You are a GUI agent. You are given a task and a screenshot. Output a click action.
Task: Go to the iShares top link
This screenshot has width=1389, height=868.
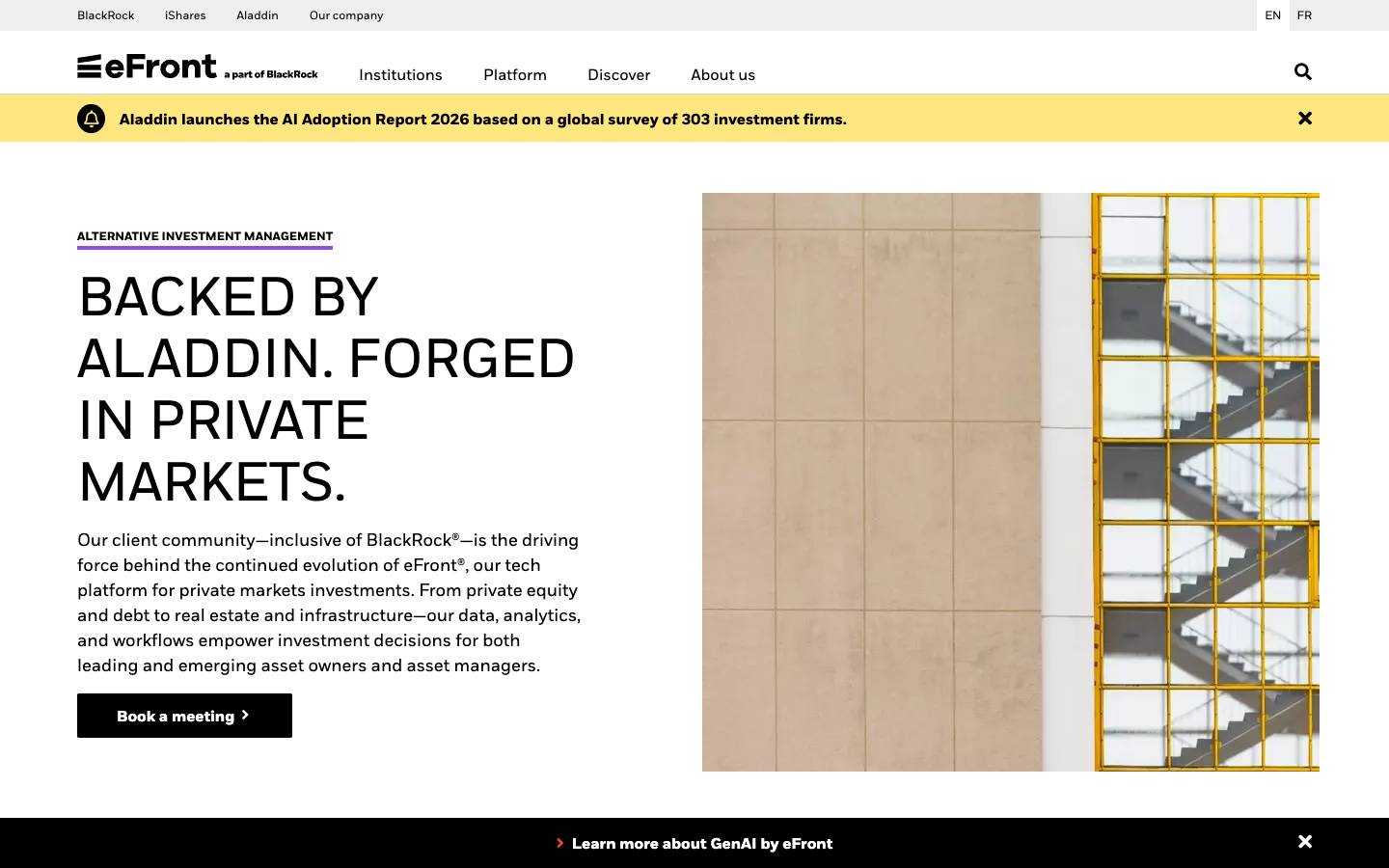point(185,15)
